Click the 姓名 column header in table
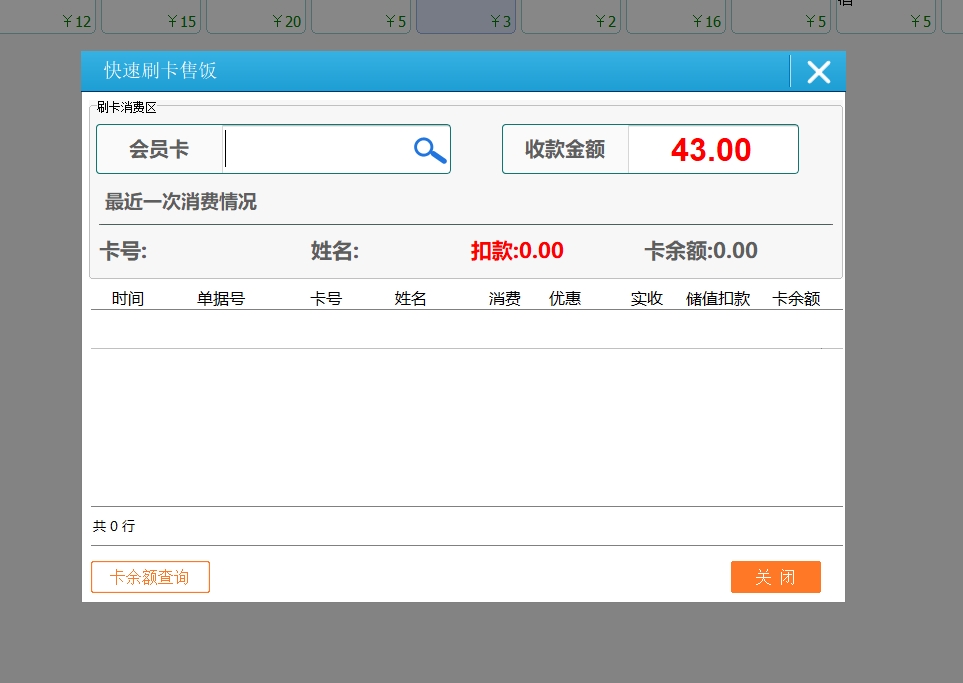963x683 pixels. coord(411,299)
